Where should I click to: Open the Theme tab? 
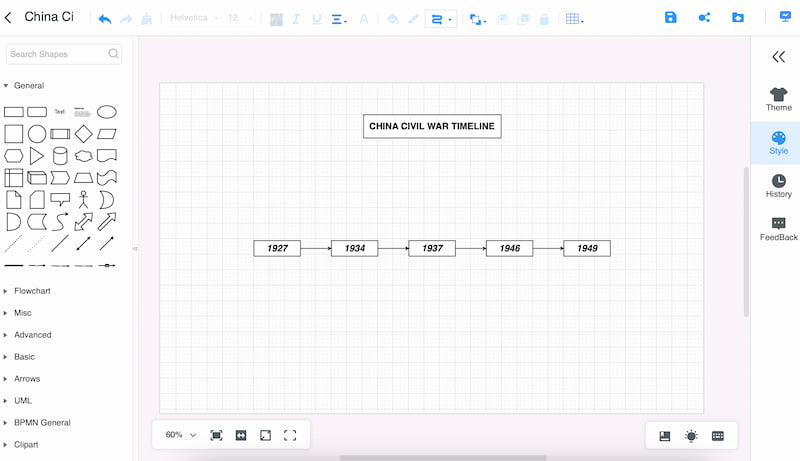[779, 99]
